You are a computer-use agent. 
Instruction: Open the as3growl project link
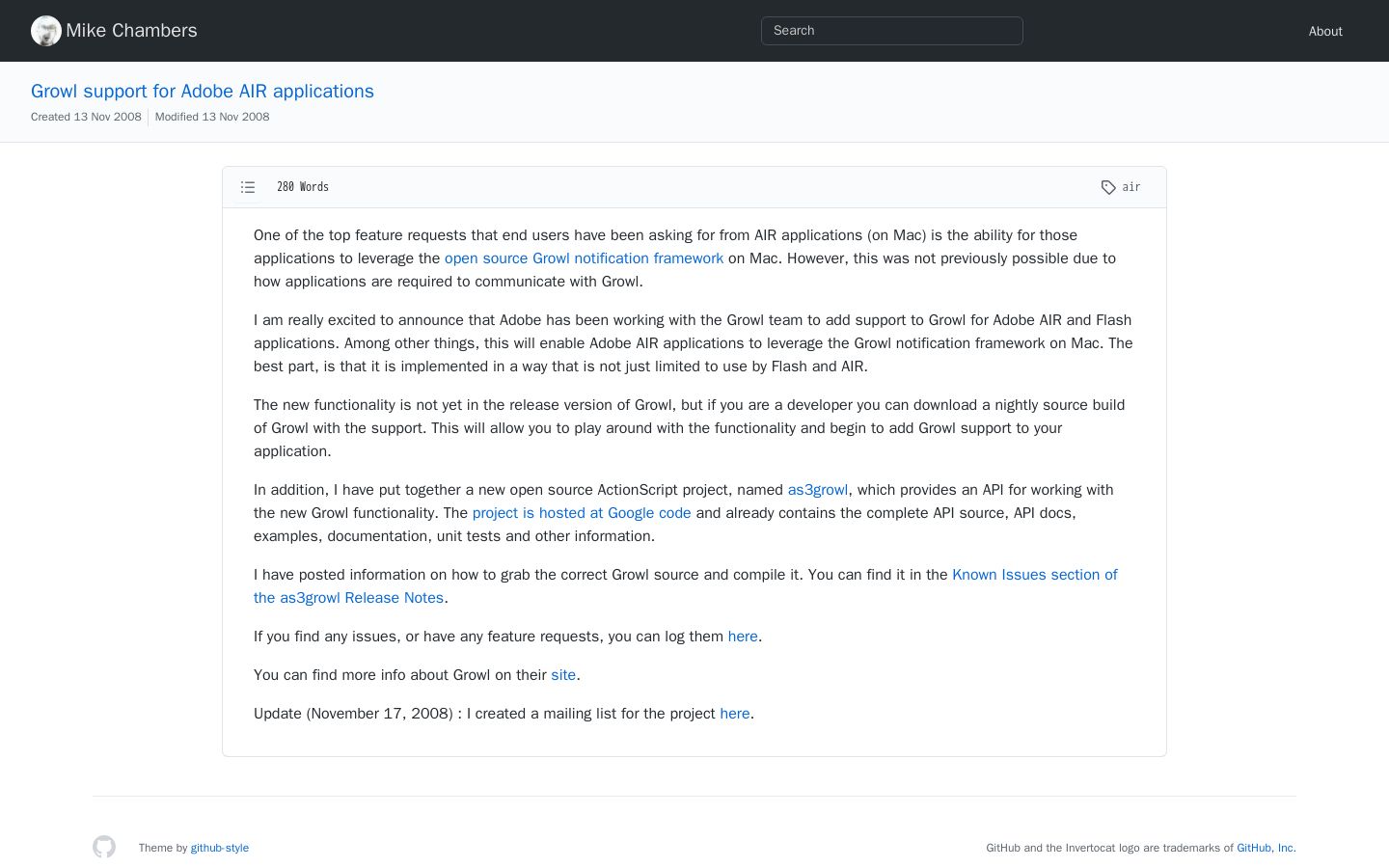[x=818, y=490]
